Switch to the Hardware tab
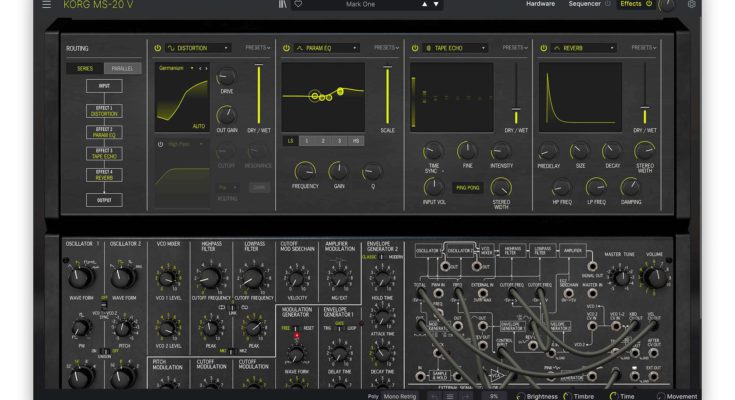 click(x=541, y=4)
